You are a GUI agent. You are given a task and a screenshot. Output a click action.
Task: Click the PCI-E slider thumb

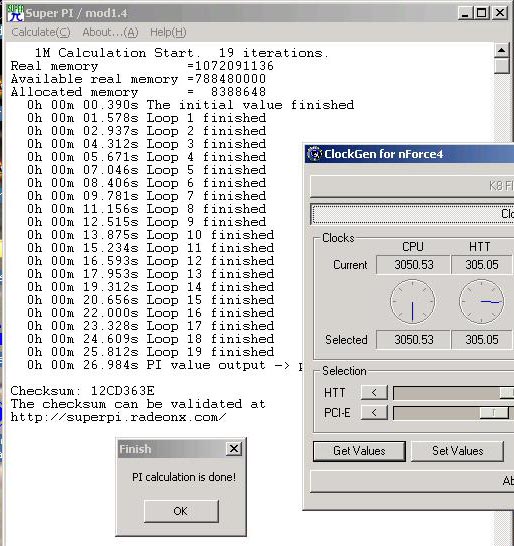coord(494,413)
